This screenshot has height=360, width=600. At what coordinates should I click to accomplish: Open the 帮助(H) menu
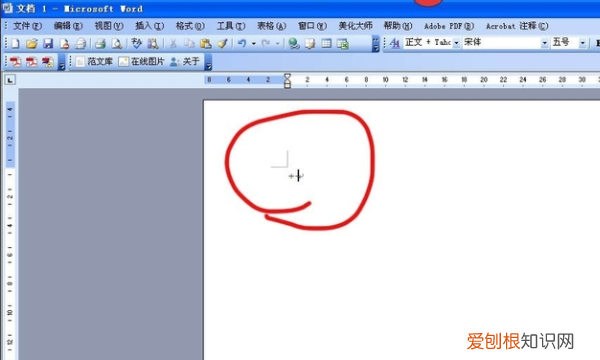398,26
